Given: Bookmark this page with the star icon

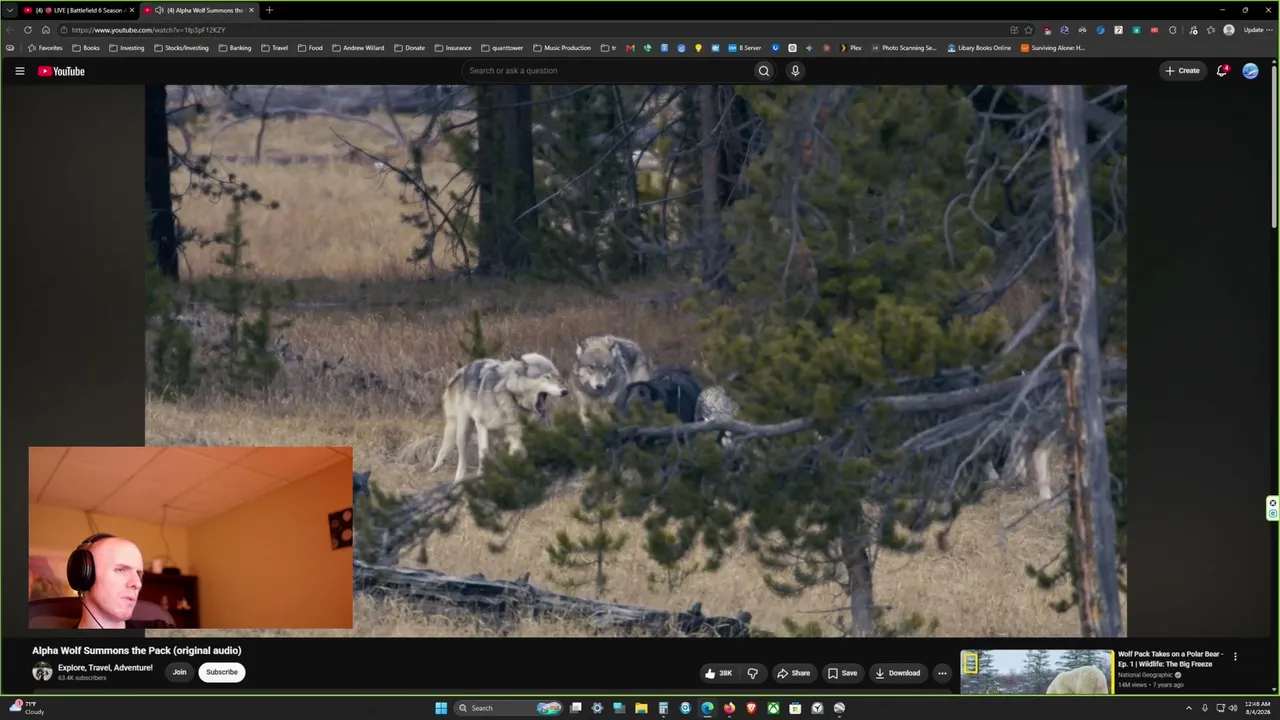Looking at the screenshot, I should (1028, 30).
